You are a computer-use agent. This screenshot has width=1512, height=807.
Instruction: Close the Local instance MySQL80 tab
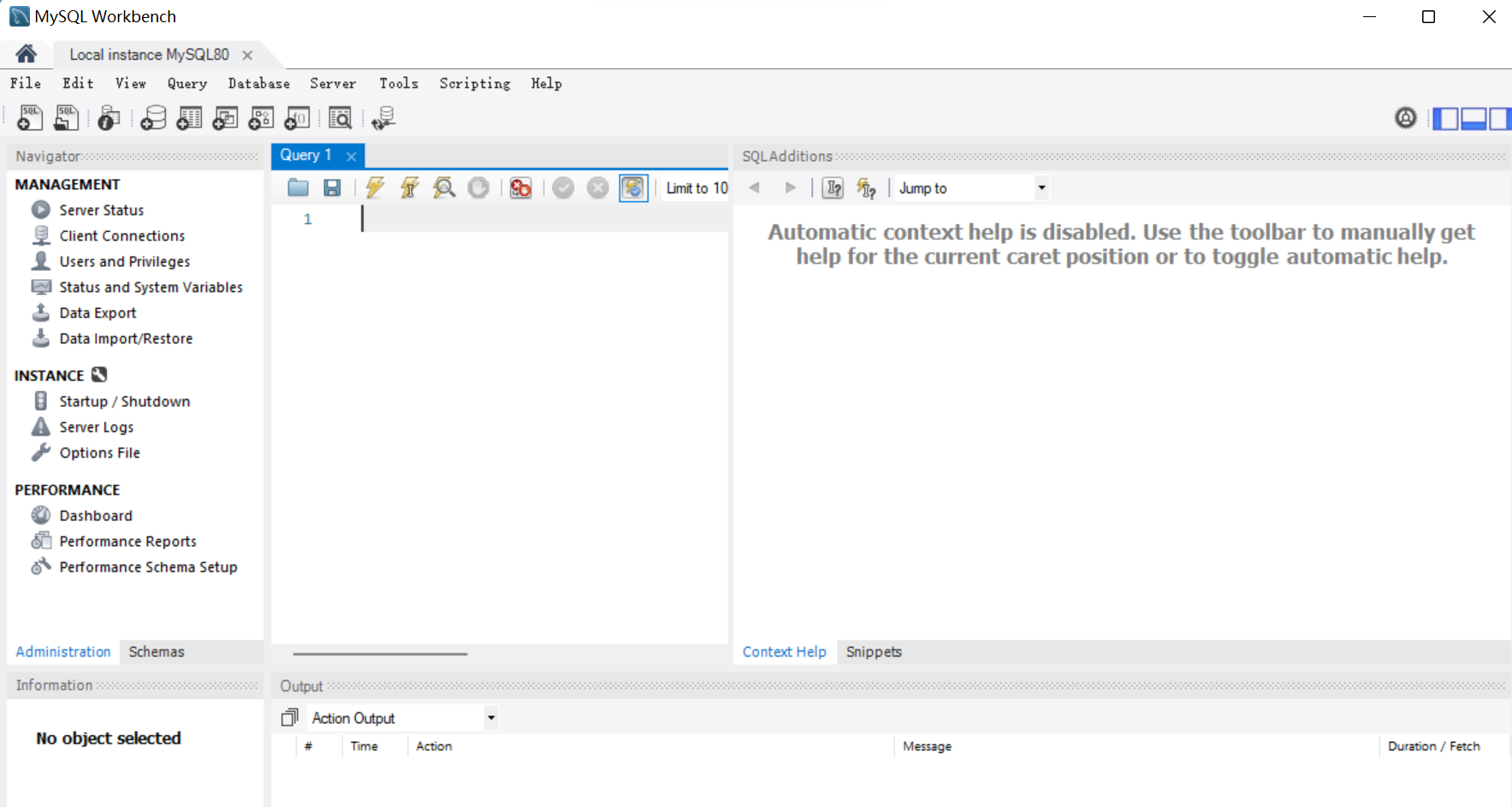247,55
